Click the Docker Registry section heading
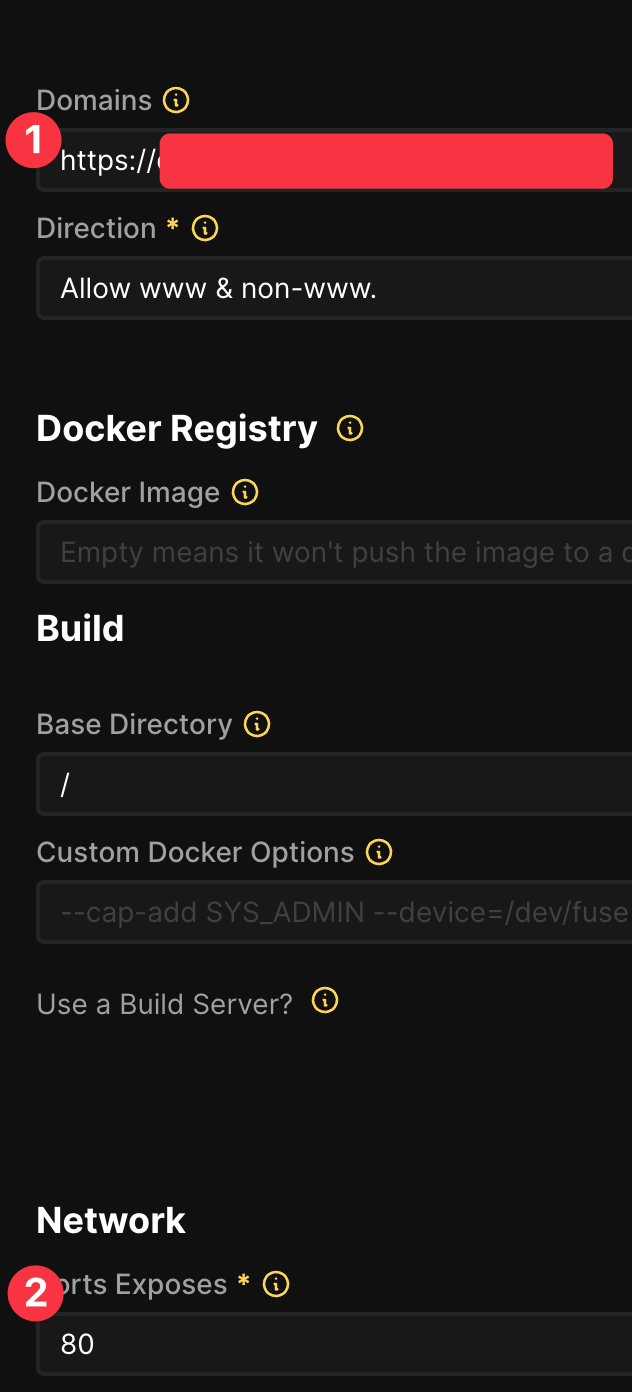This screenshot has height=1392, width=632. [x=177, y=428]
